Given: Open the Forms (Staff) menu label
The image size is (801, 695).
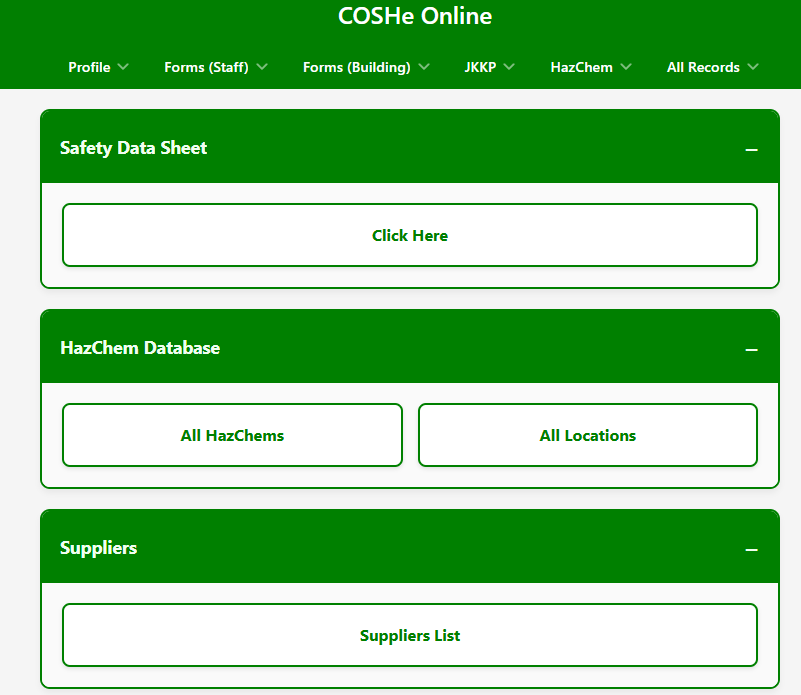Looking at the screenshot, I should 206,67.
